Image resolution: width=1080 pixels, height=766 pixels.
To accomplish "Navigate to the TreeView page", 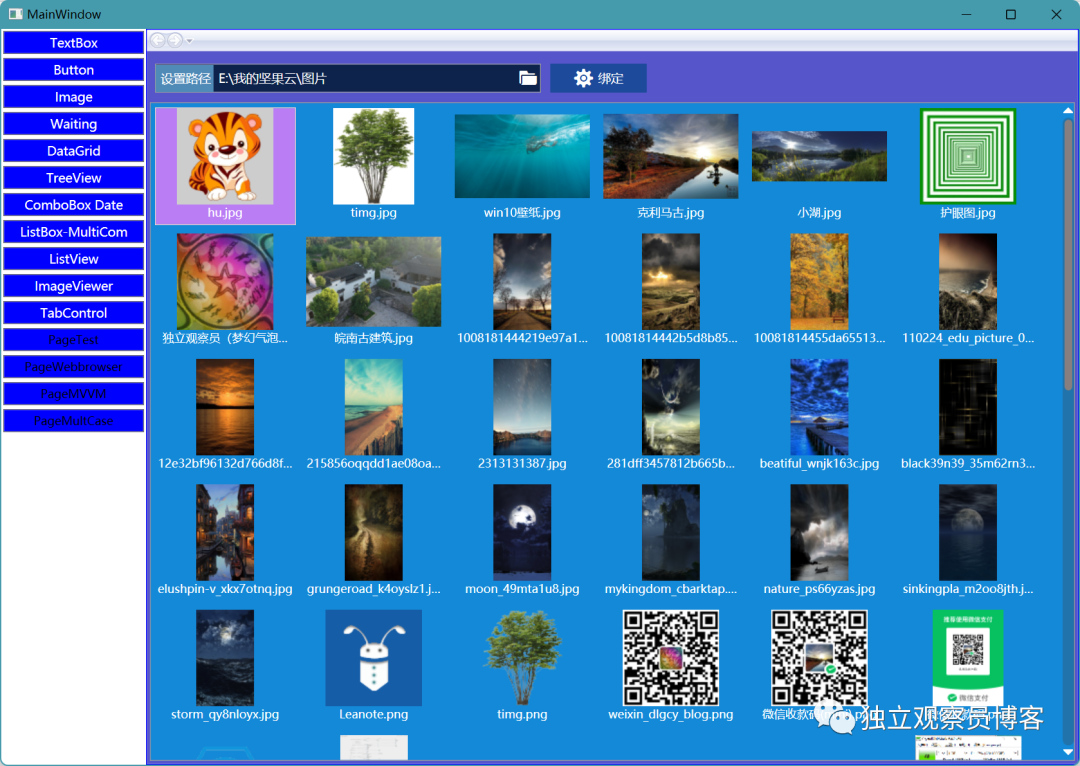I will 74,178.
